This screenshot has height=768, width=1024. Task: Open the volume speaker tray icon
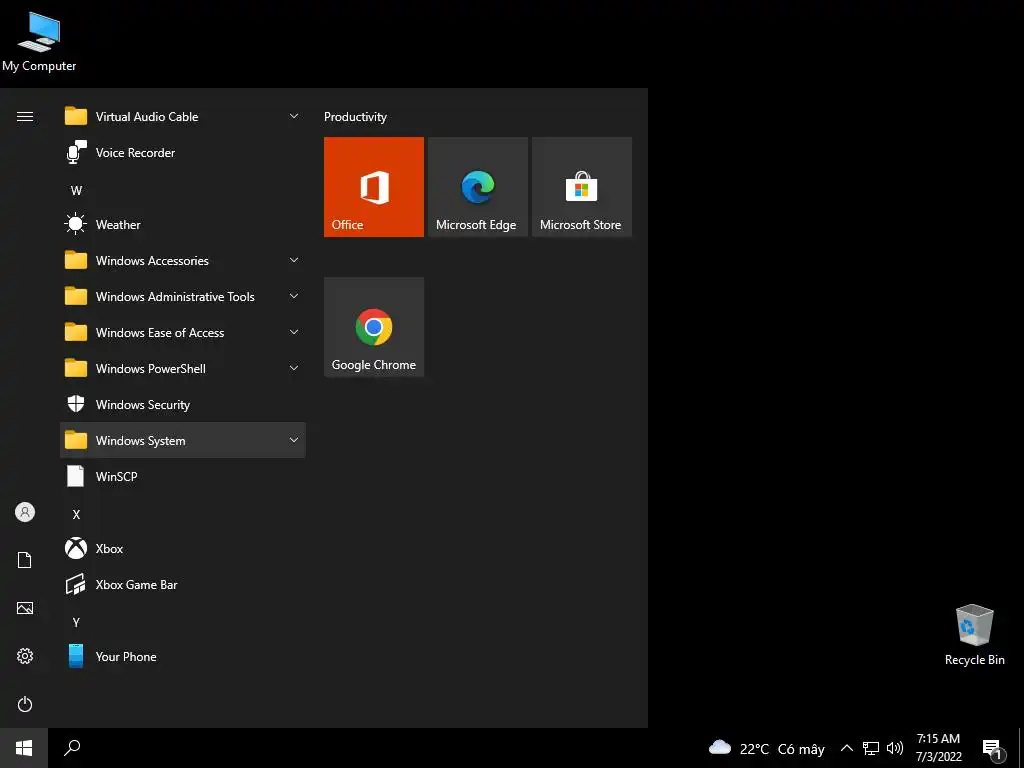point(895,748)
